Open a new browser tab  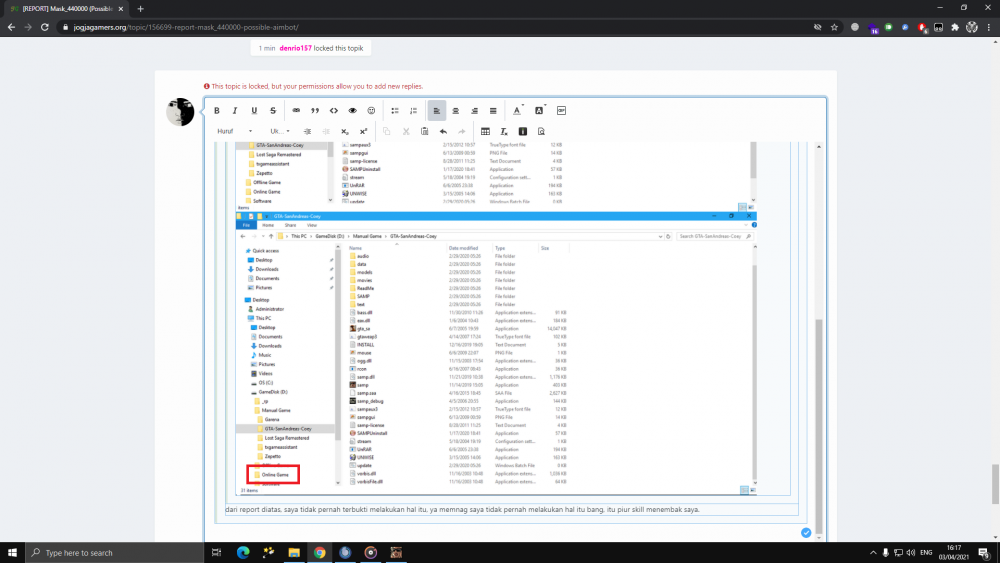(140, 9)
